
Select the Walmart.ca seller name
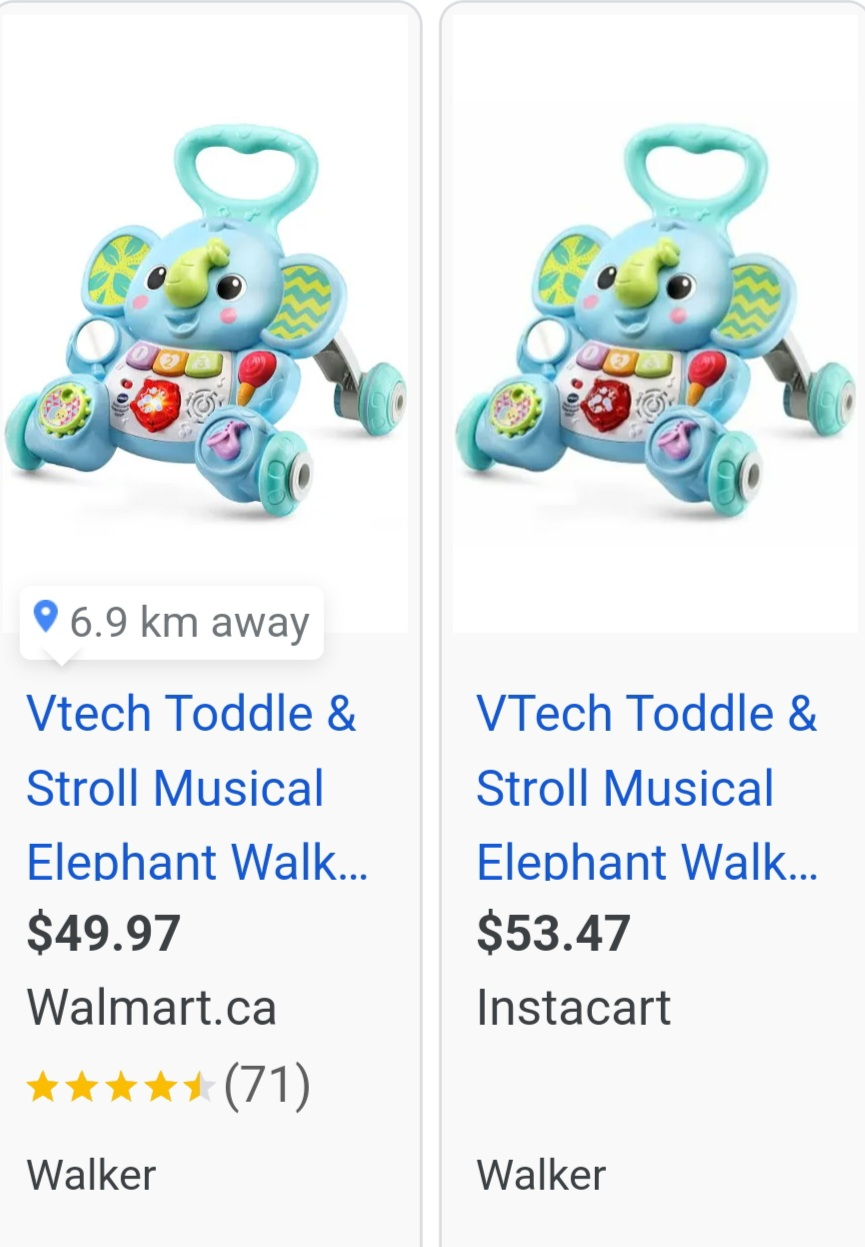click(x=151, y=1007)
